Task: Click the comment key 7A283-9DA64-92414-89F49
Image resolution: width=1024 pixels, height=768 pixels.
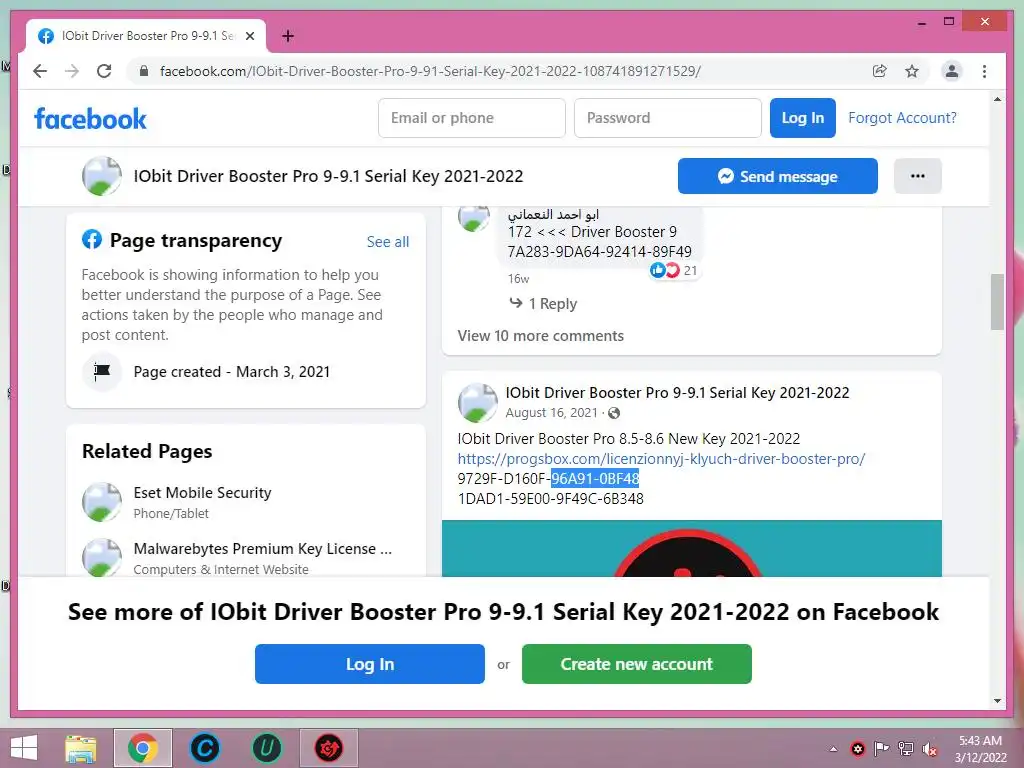Action: tap(600, 252)
